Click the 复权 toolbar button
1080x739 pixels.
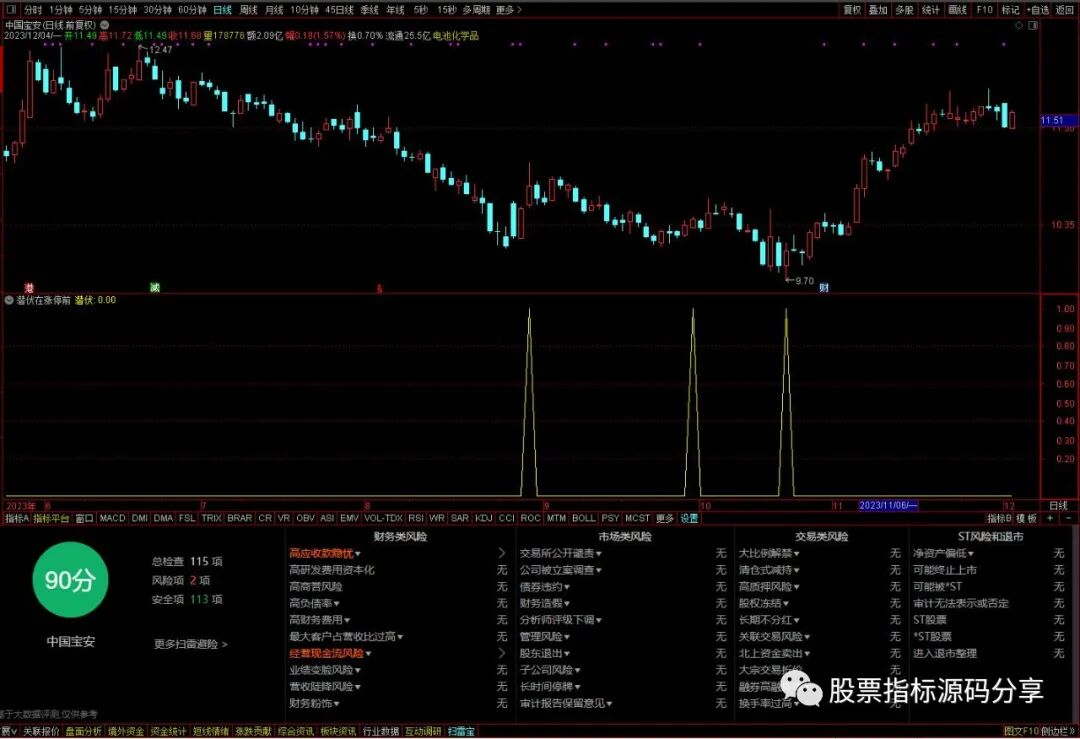(x=853, y=10)
